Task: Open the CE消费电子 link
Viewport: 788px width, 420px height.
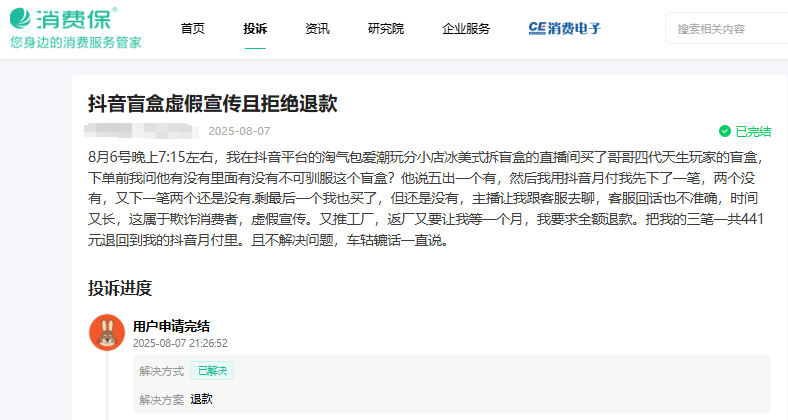Action: 565,29
